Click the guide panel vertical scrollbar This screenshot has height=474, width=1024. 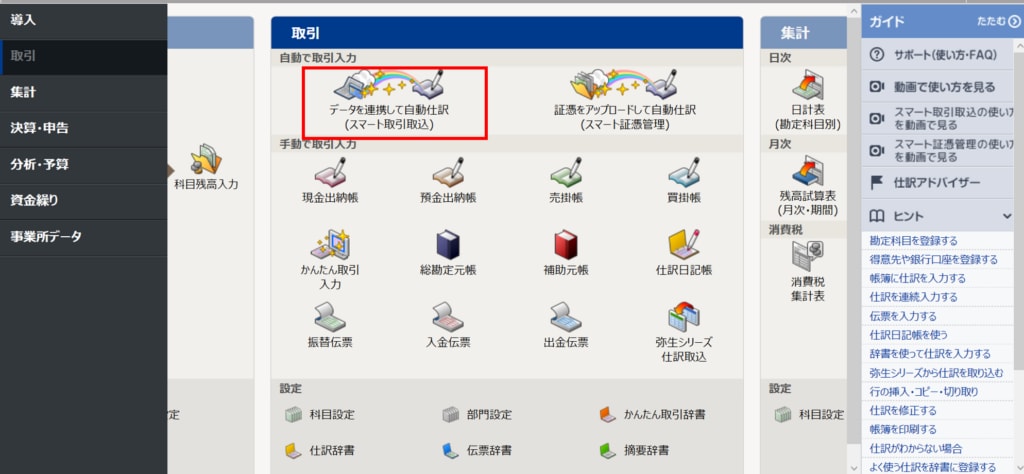tap(1019, 196)
